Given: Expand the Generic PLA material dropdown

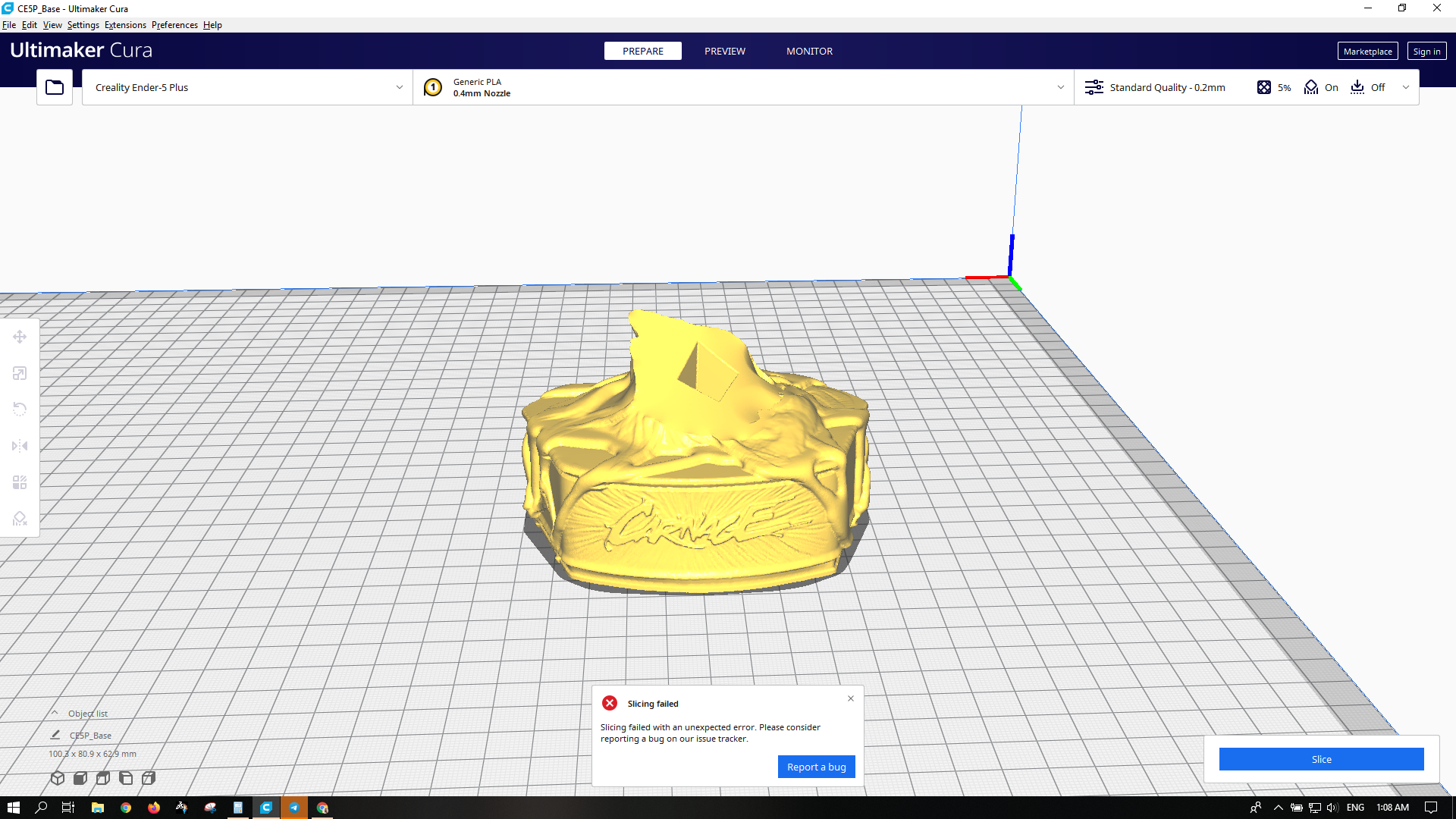Looking at the screenshot, I should [1060, 87].
